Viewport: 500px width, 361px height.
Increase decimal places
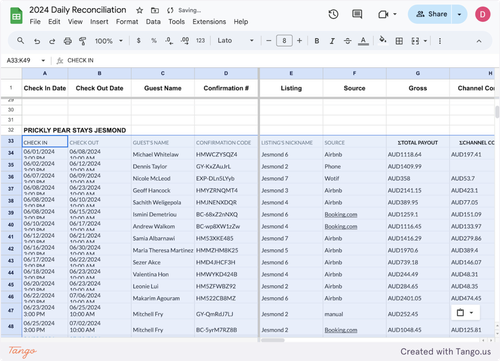click(x=185, y=41)
